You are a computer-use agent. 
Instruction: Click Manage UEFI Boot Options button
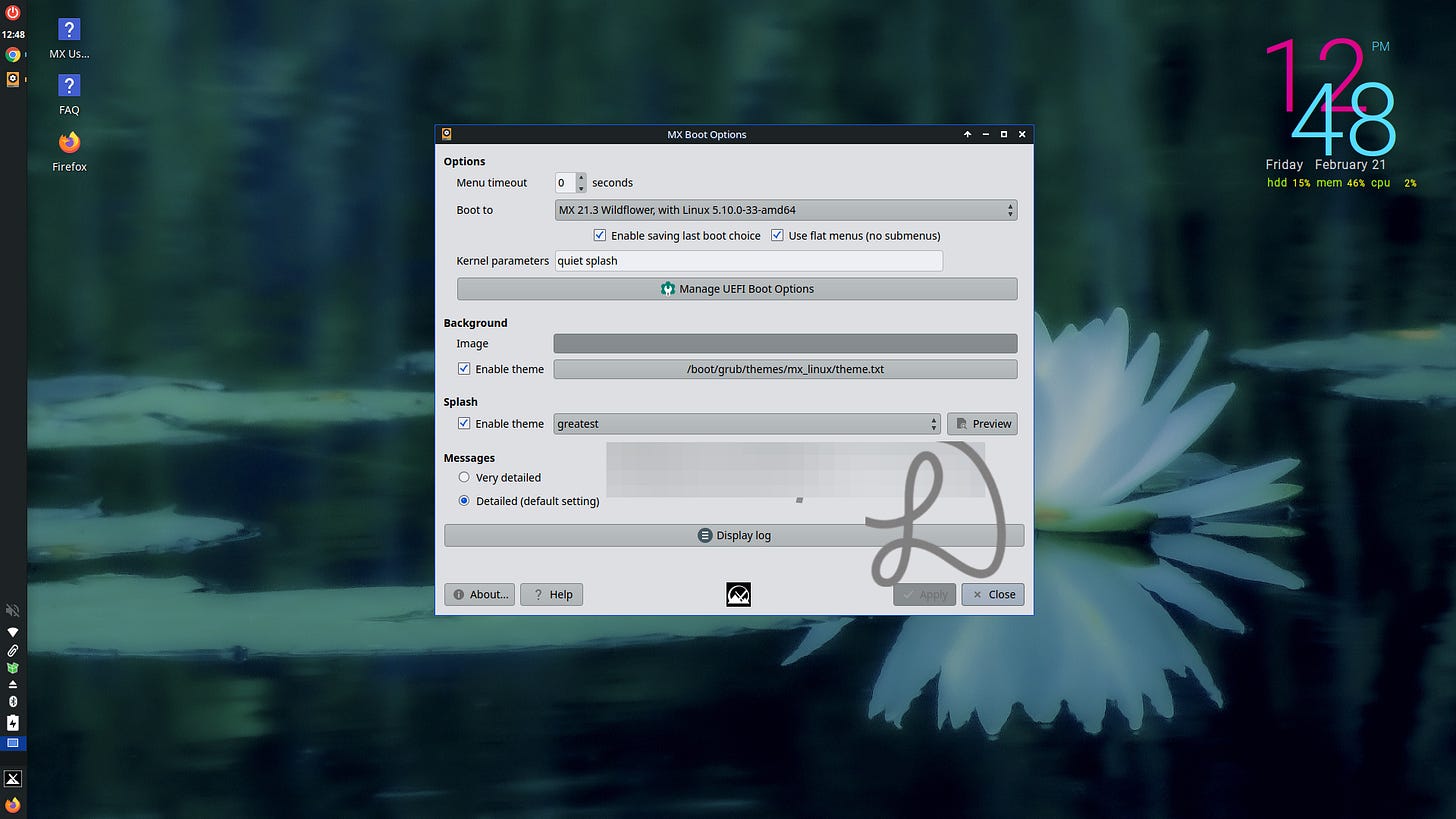(737, 289)
